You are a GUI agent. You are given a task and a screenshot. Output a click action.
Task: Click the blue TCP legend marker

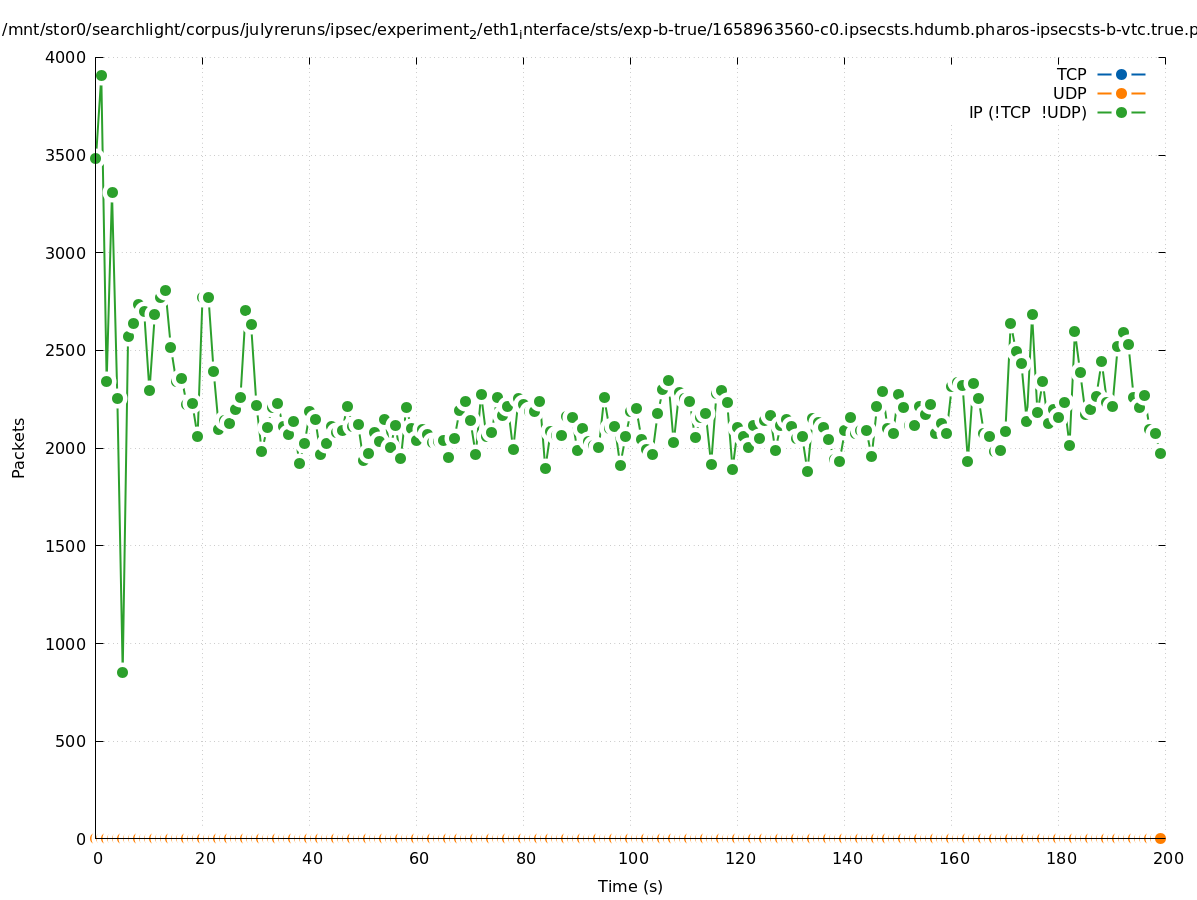coord(1121,74)
